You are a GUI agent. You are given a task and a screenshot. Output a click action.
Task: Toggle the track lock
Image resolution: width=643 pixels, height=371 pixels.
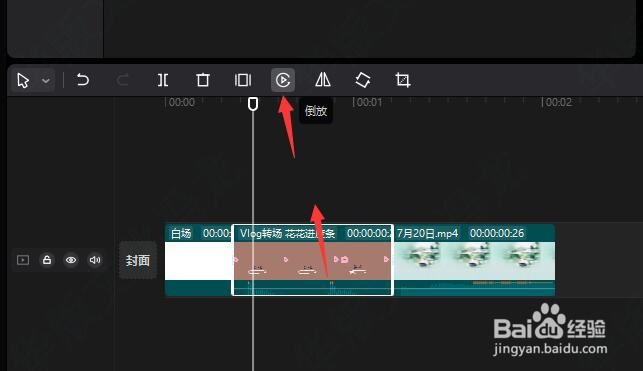47,260
